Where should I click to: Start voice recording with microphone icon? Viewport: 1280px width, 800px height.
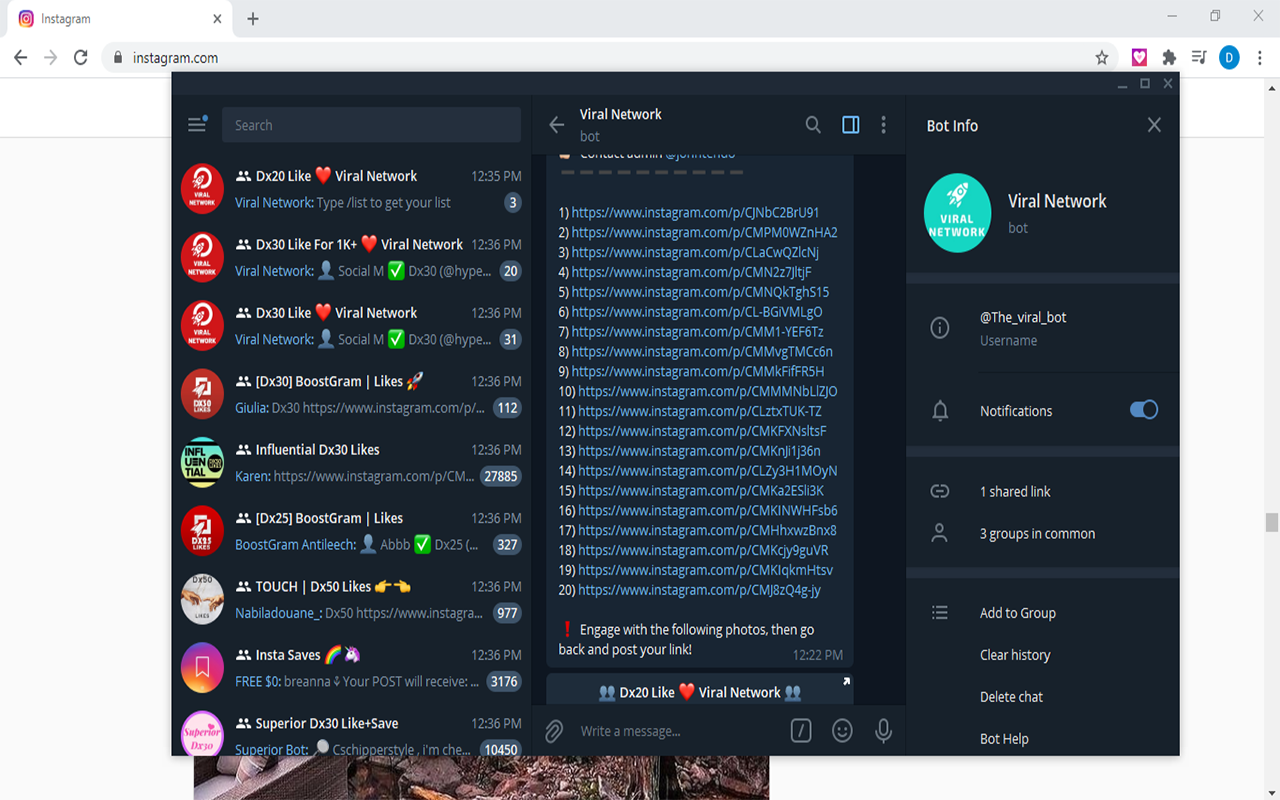884,731
